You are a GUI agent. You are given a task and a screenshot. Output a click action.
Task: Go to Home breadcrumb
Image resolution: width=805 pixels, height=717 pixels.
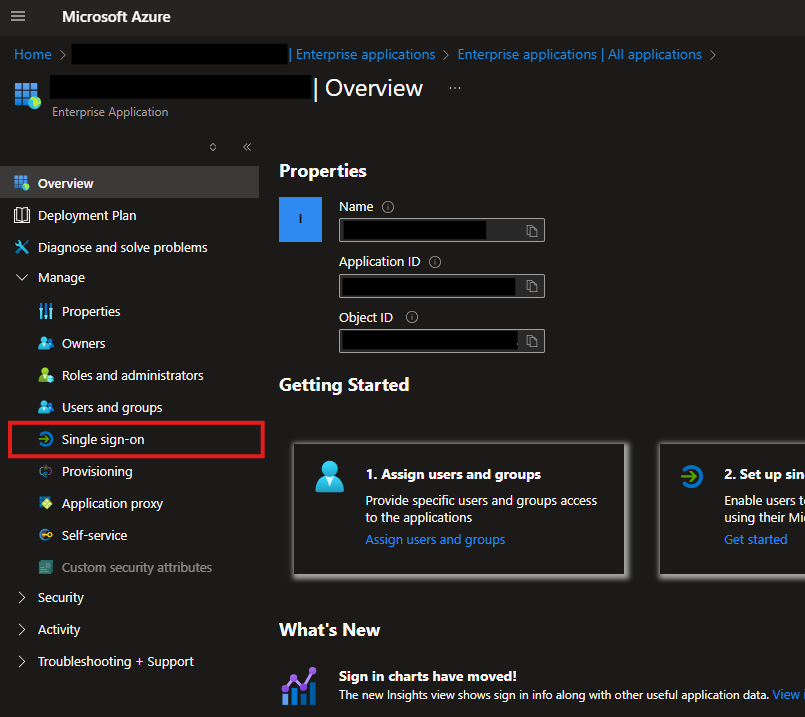33,54
